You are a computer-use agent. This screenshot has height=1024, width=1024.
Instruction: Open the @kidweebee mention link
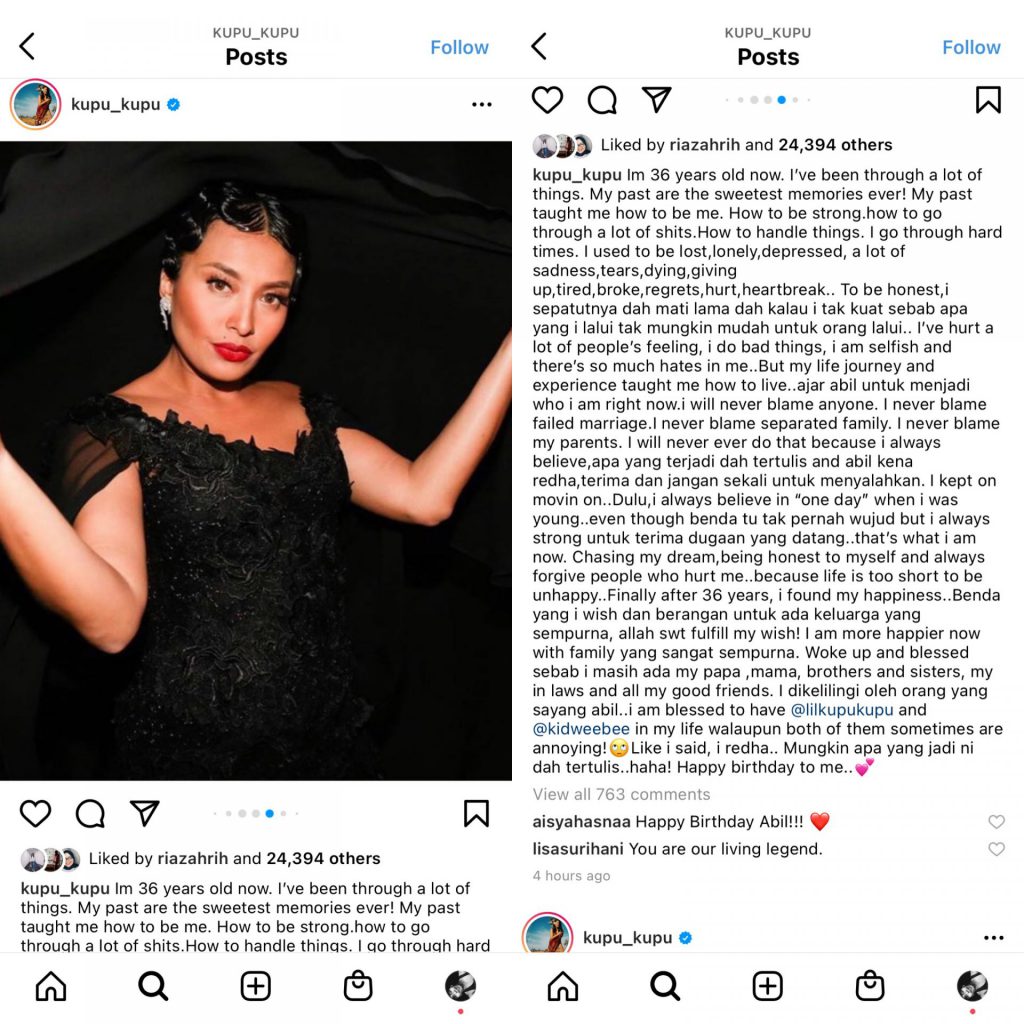click(x=581, y=729)
